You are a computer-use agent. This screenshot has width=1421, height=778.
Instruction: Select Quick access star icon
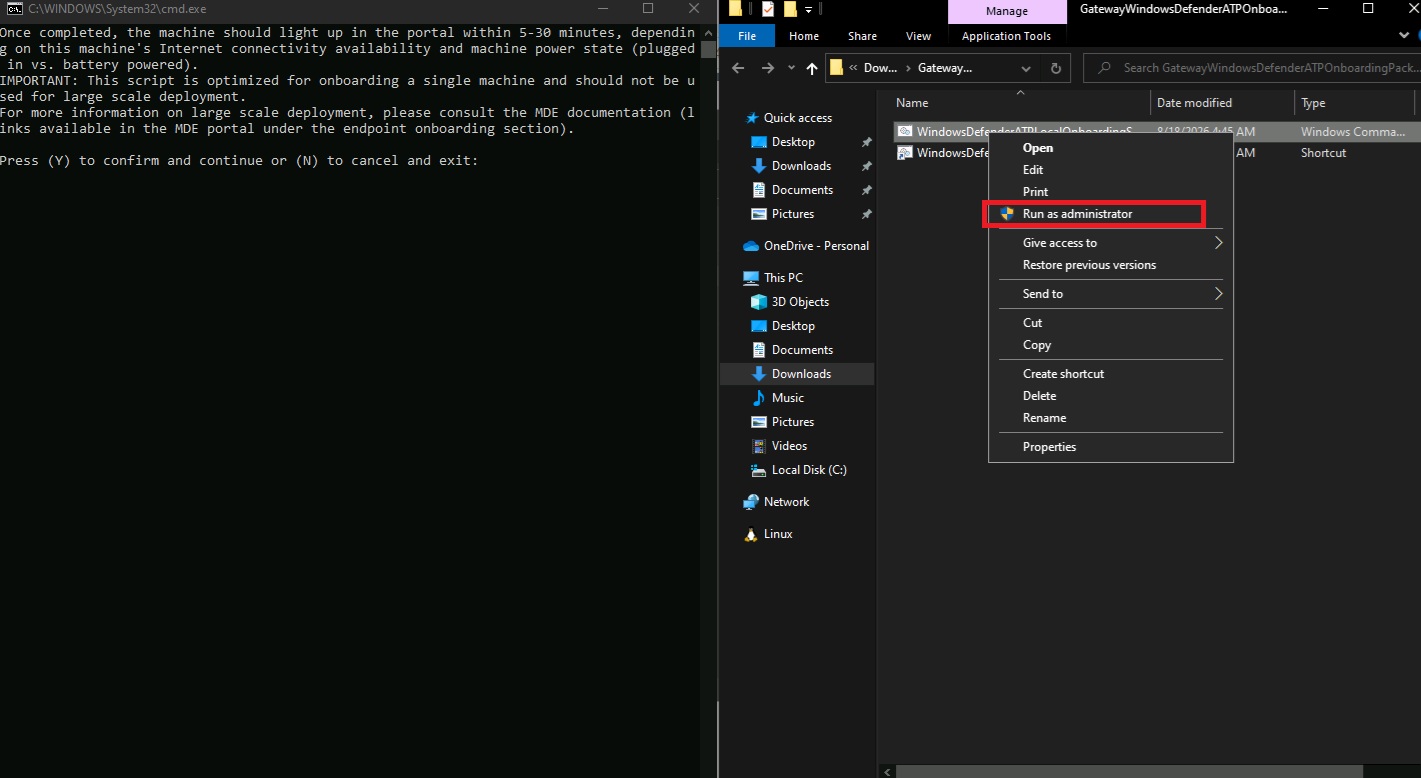tap(752, 118)
